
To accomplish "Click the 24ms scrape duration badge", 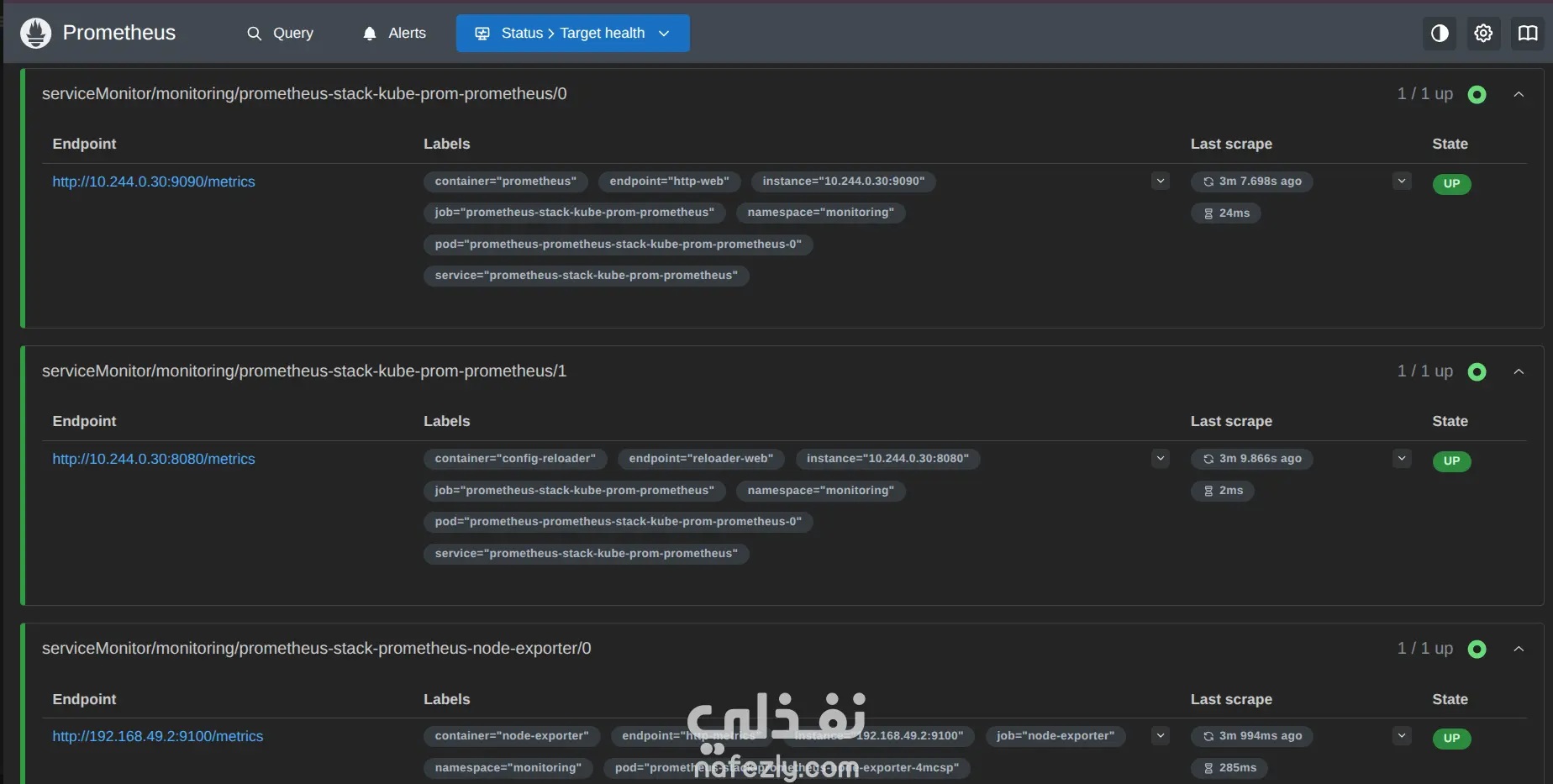I will pos(1226,213).
